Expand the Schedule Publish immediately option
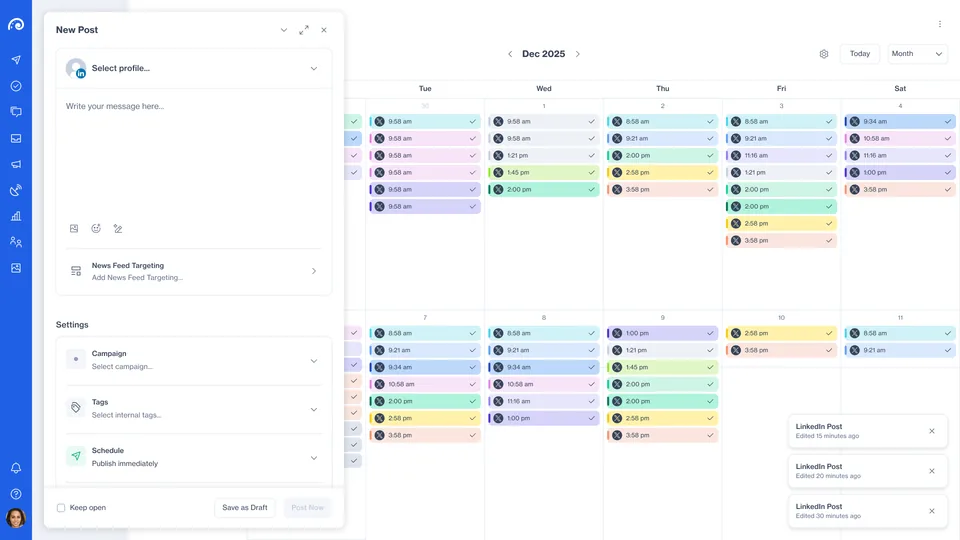Viewport: 960px width, 540px height. tap(193, 457)
